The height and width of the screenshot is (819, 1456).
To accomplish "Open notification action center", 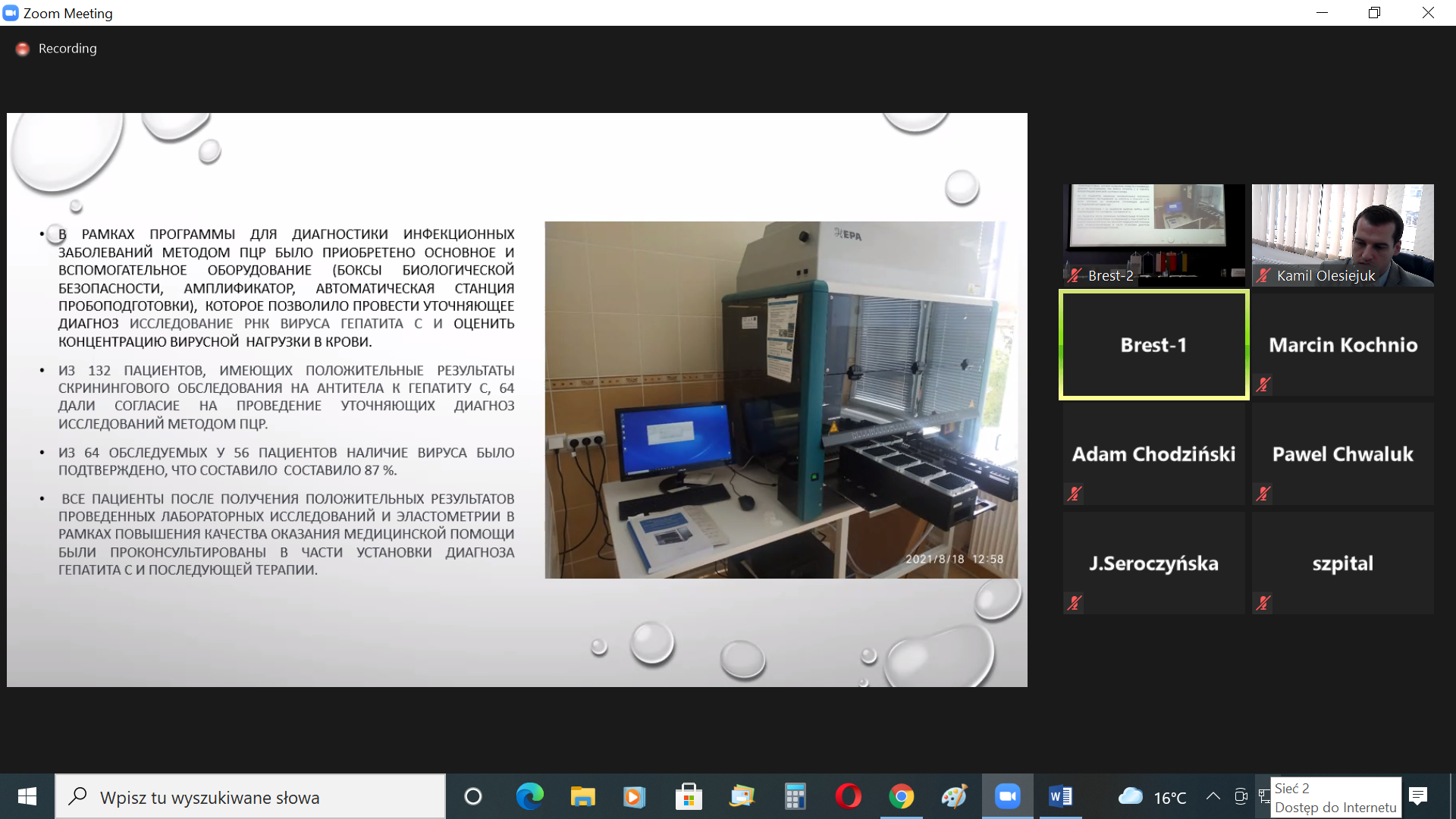I will point(1418,796).
